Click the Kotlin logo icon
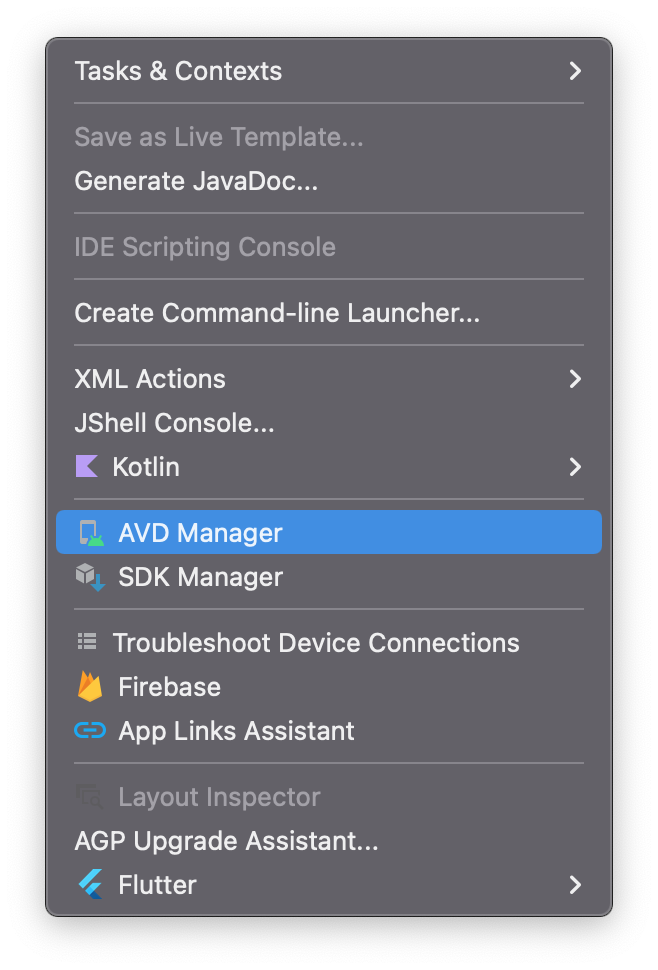This screenshot has width=658, height=970. point(87,466)
